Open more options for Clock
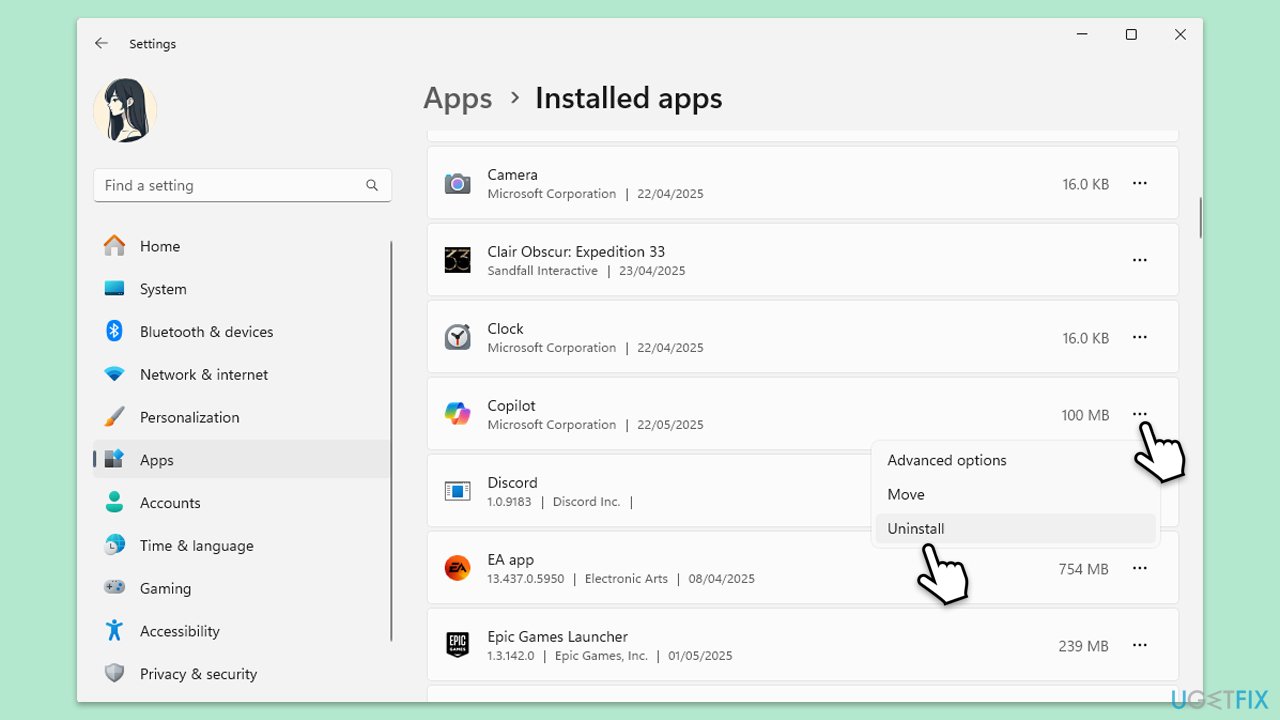 (x=1140, y=338)
